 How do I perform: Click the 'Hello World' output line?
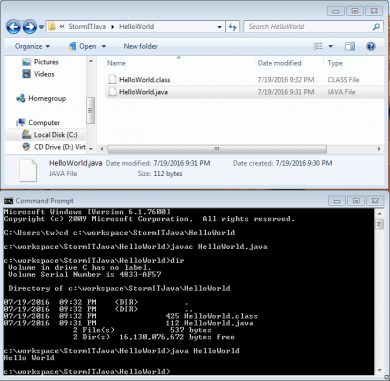29,358
